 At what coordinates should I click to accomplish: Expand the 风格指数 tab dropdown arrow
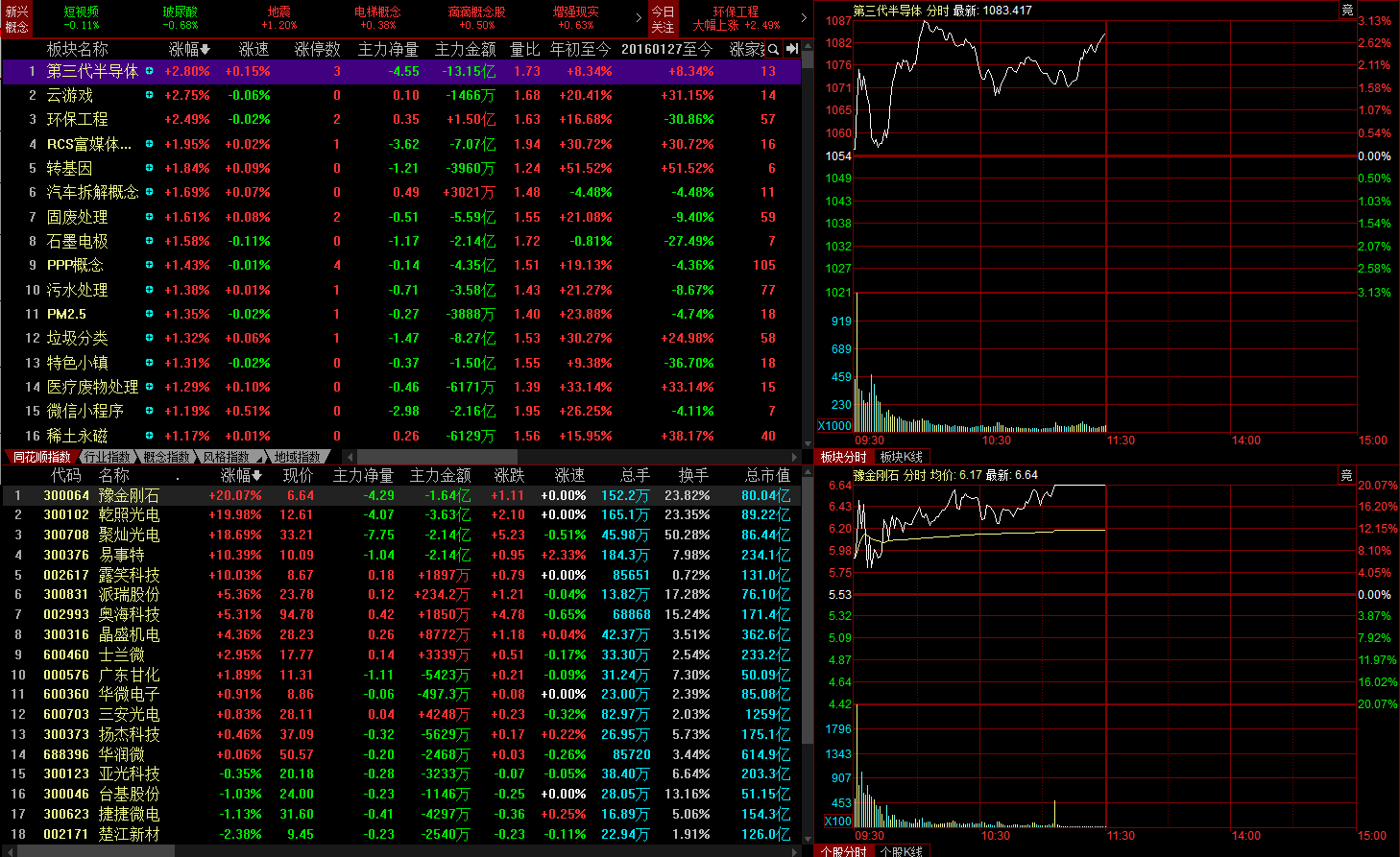click(258, 458)
